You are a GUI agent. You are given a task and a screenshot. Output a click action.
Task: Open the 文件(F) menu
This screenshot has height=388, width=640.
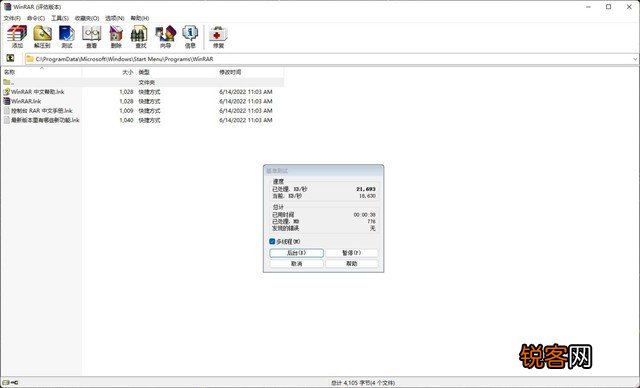pos(12,18)
